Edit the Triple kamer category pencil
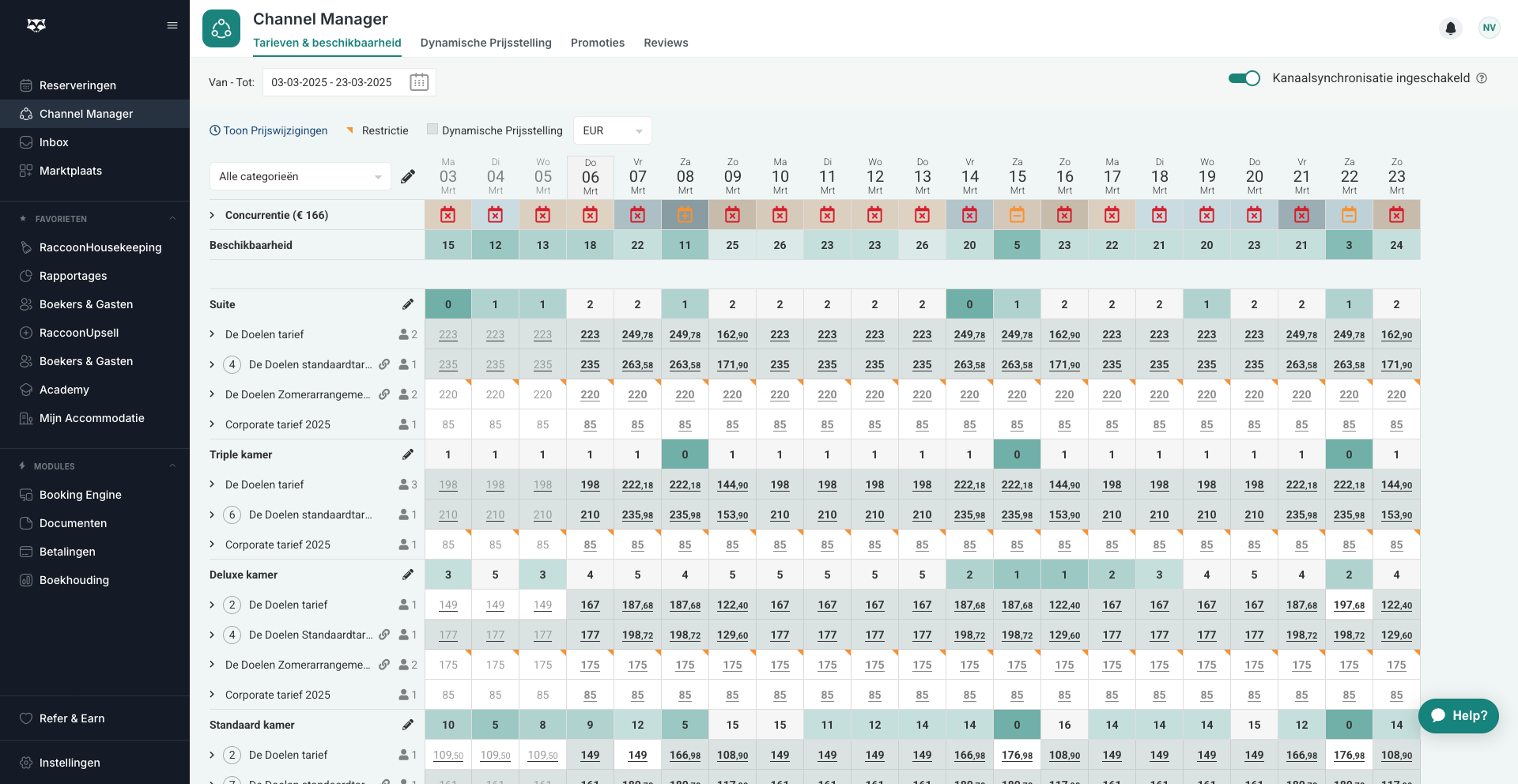This screenshot has width=1518, height=784. 408,454
